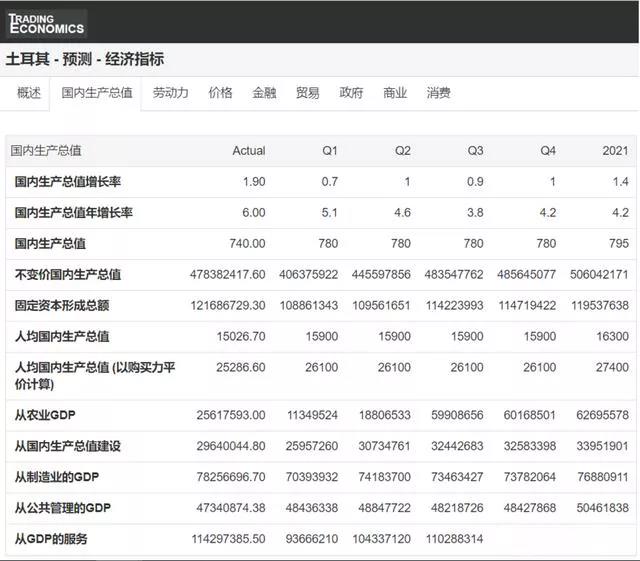
Task: Select the 2021 value 33951901
Action: click(x=602, y=446)
